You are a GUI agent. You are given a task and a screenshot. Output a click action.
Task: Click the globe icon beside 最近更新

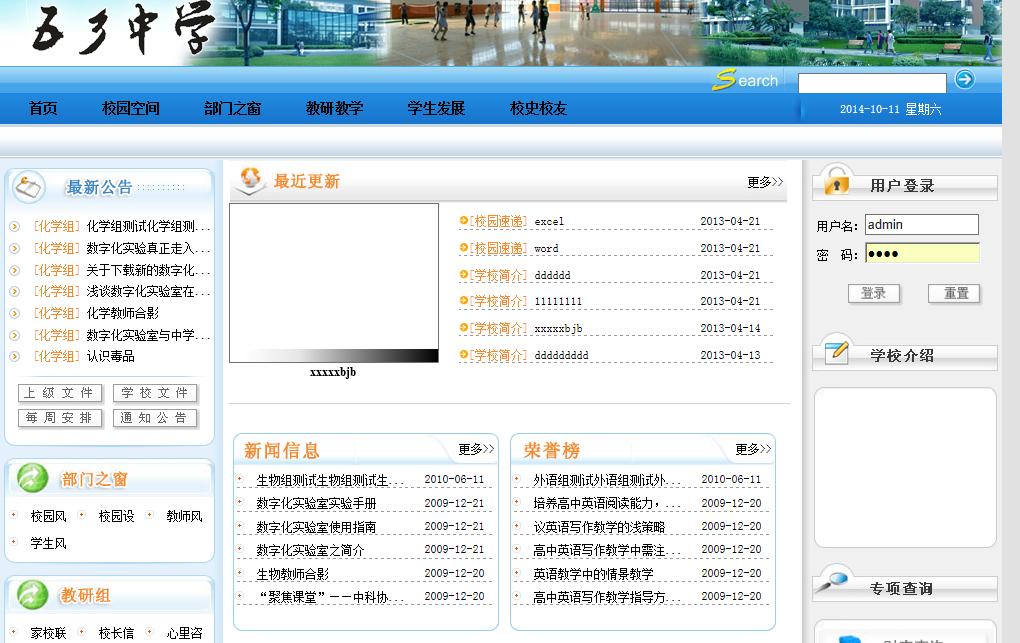tap(248, 181)
